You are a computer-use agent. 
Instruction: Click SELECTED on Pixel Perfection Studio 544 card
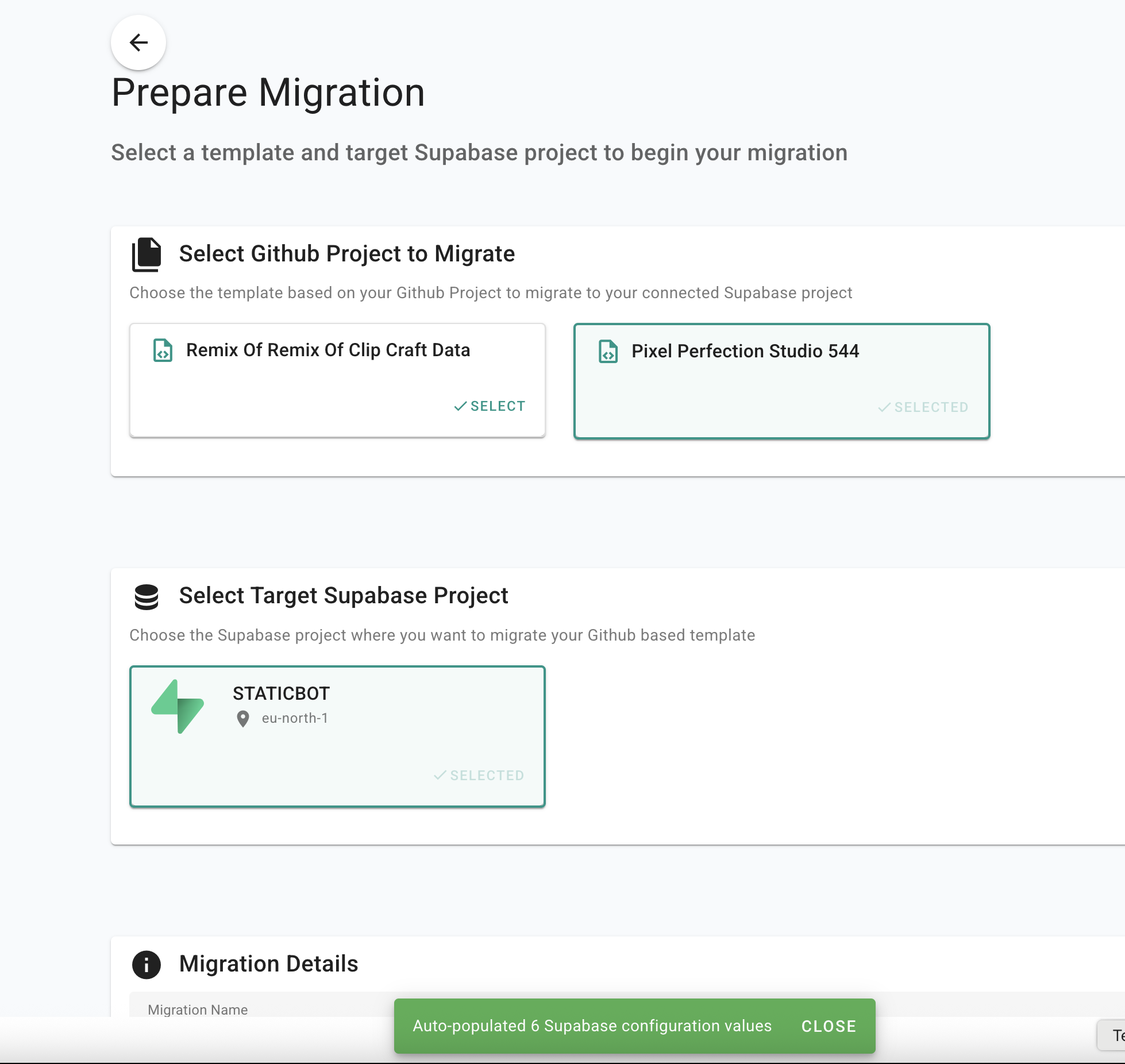coord(923,407)
